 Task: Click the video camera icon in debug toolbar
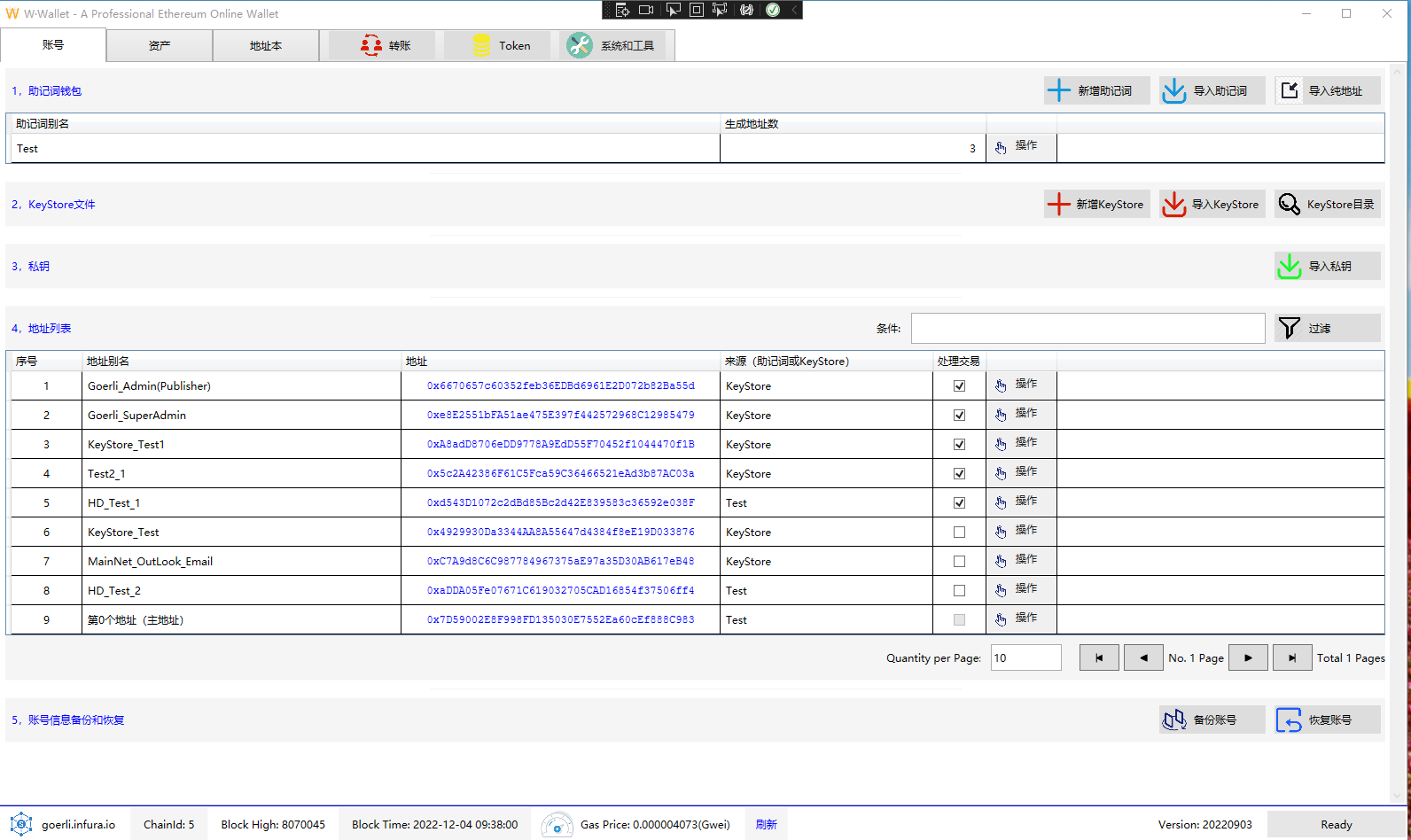pyautogui.click(x=646, y=10)
